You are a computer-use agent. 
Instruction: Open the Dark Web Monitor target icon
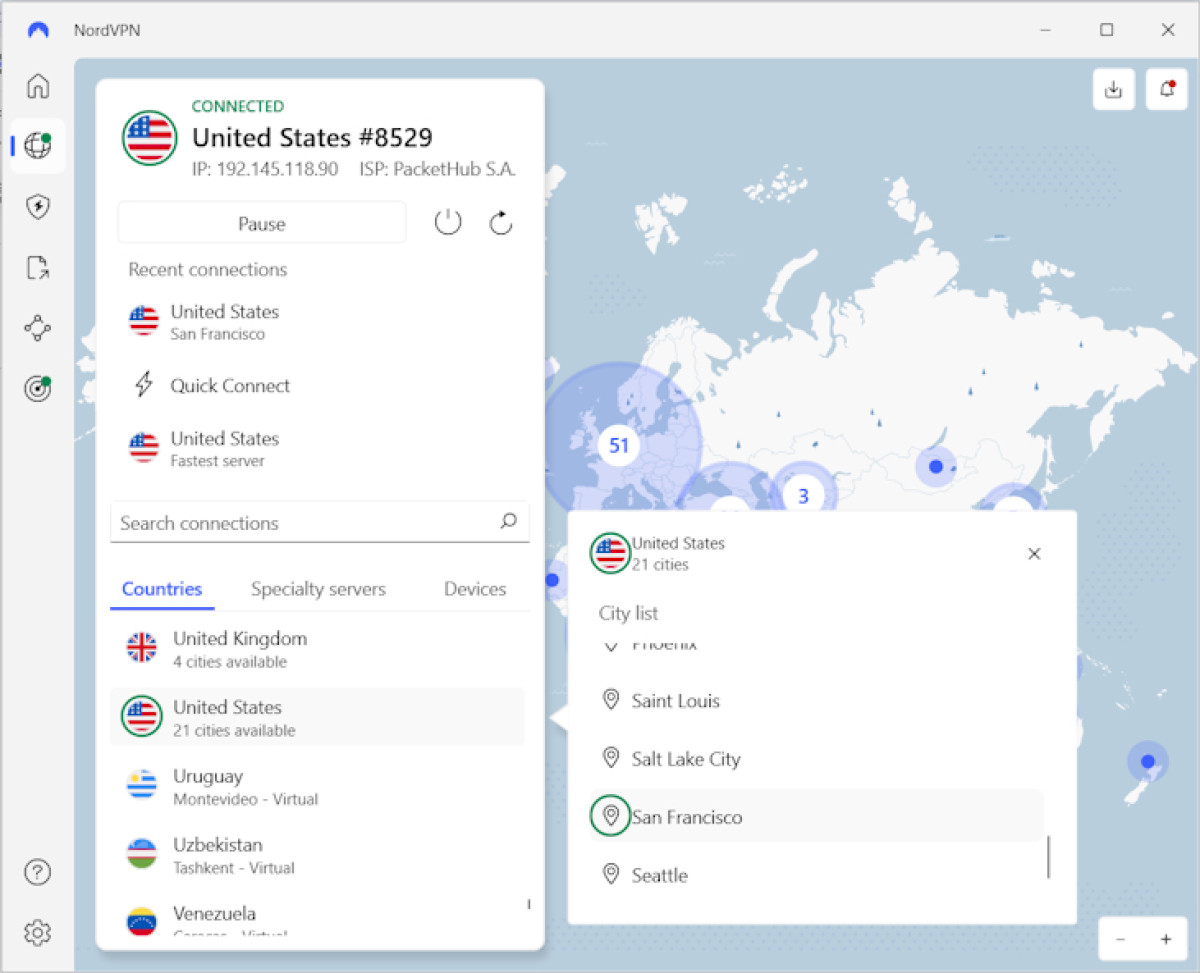coord(38,389)
